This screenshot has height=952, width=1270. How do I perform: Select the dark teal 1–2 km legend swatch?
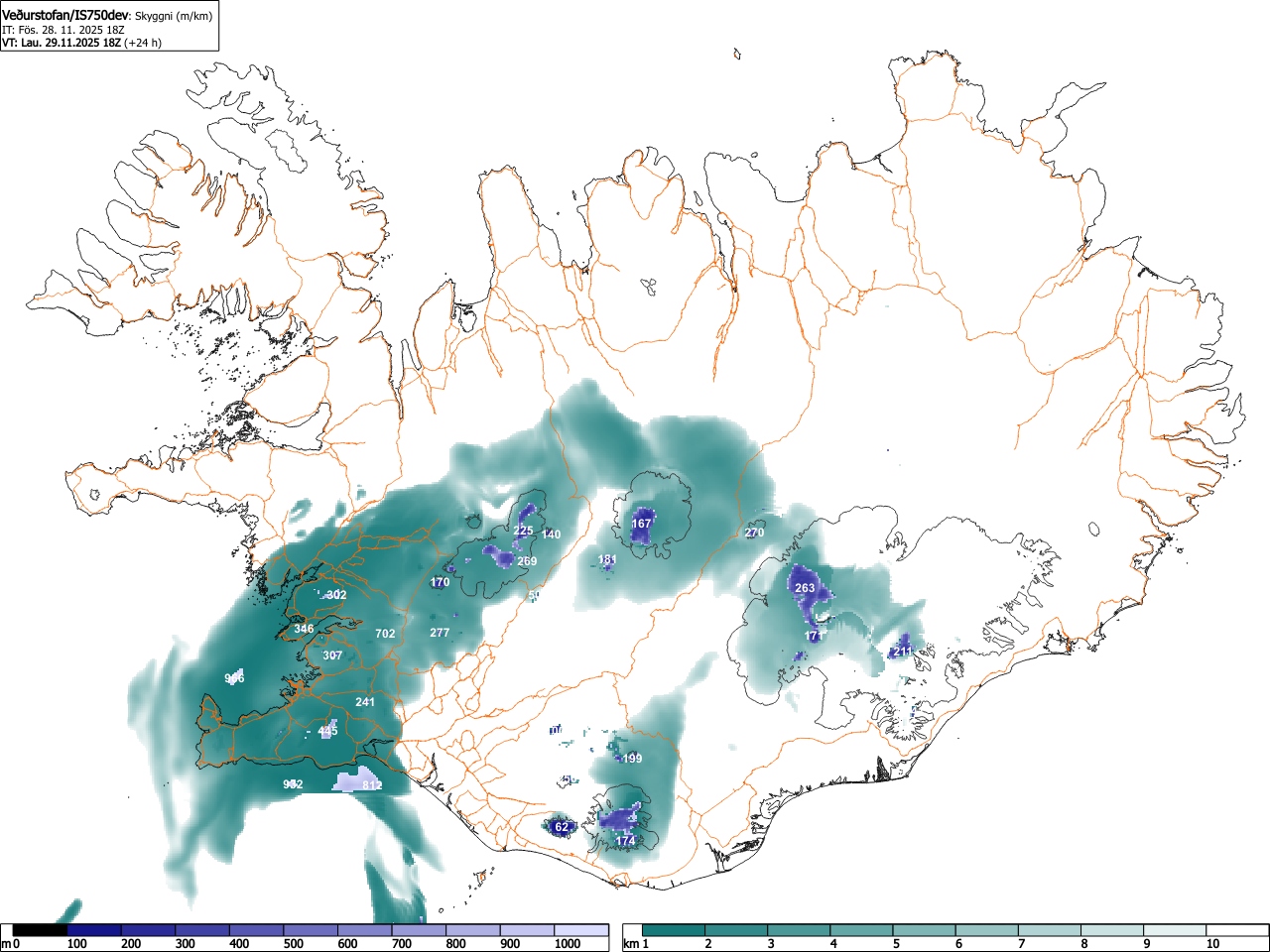(x=674, y=930)
